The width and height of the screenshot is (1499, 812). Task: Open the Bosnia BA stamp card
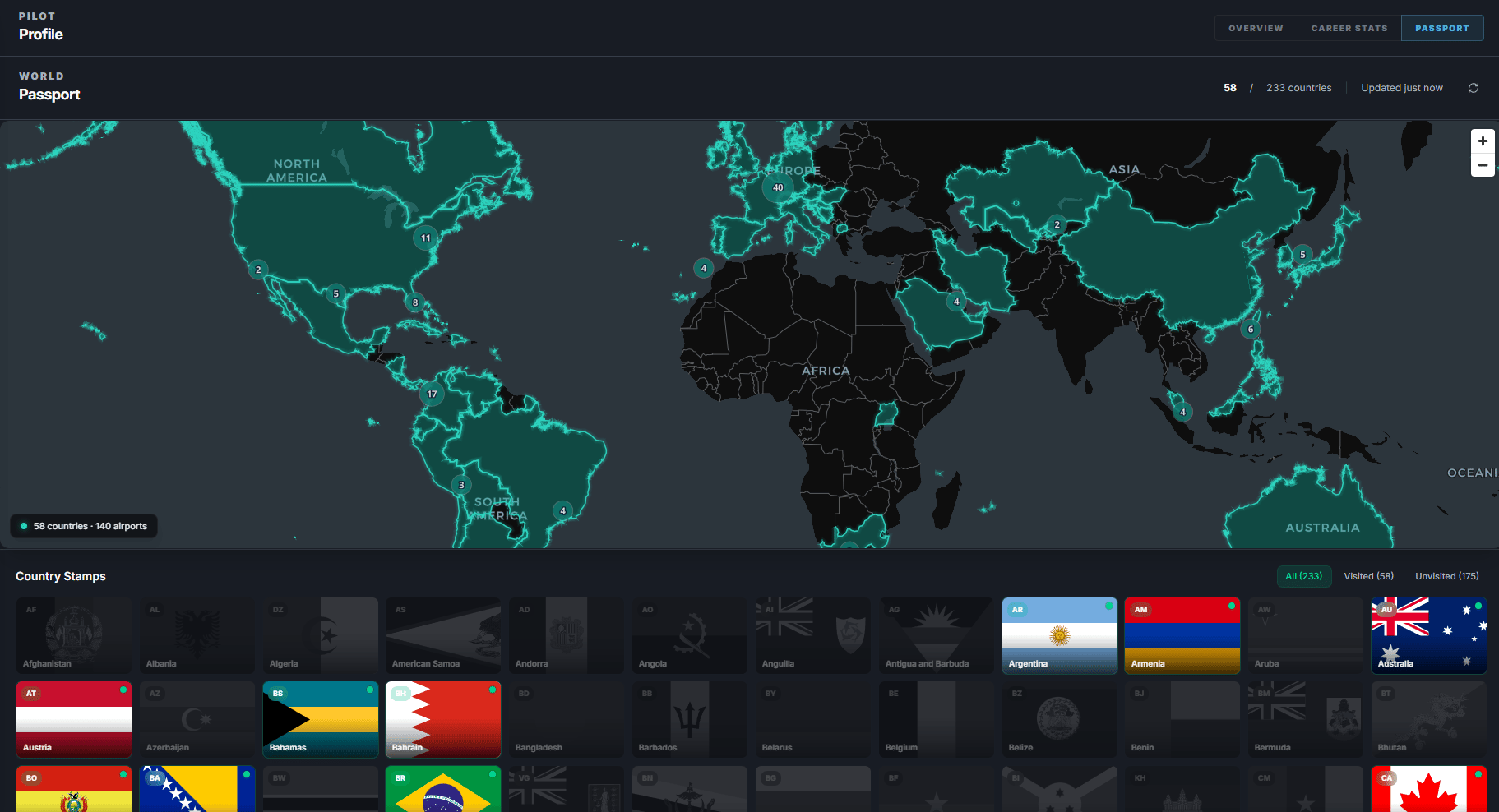coord(197,789)
